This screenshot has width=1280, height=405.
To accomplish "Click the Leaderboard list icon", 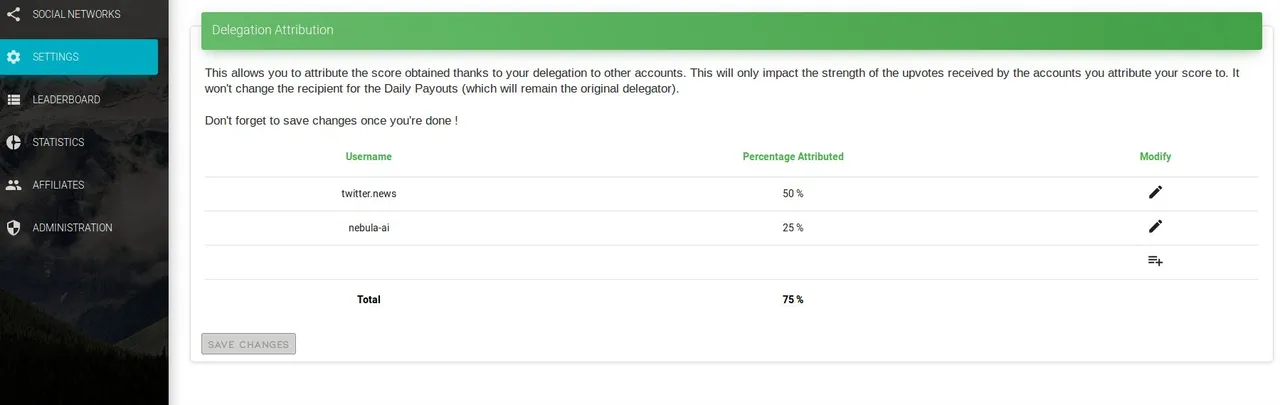I will click(13, 100).
